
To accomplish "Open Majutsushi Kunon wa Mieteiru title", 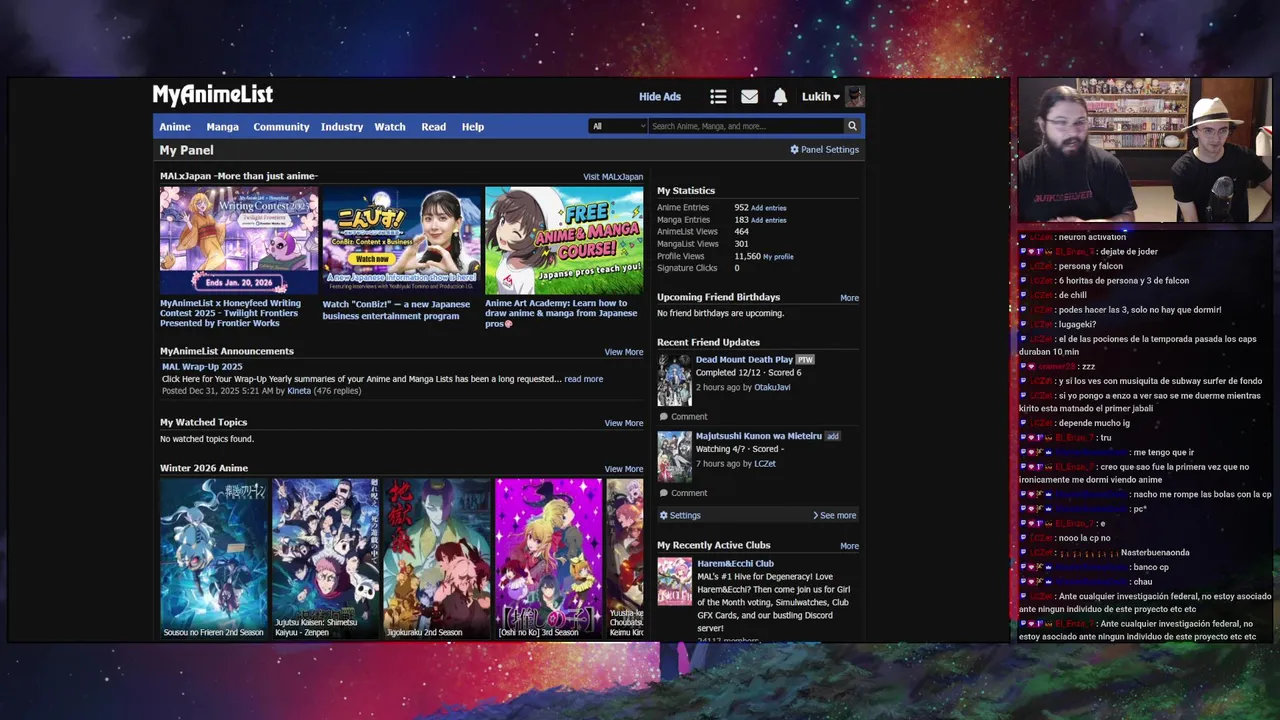I will 759,436.
